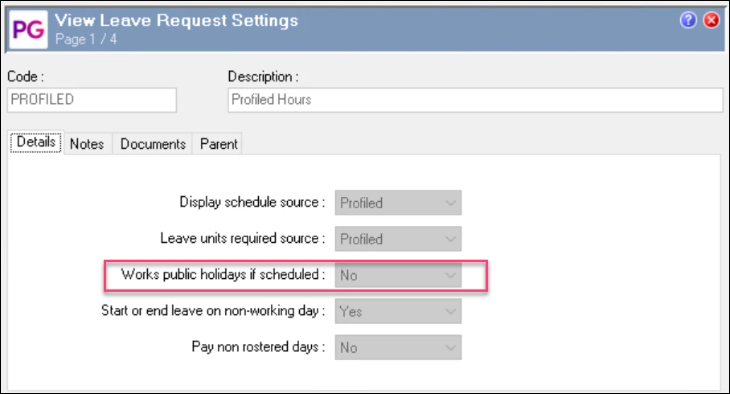Click the Description field with Profiled Hours

pyautogui.click(x=475, y=100)
